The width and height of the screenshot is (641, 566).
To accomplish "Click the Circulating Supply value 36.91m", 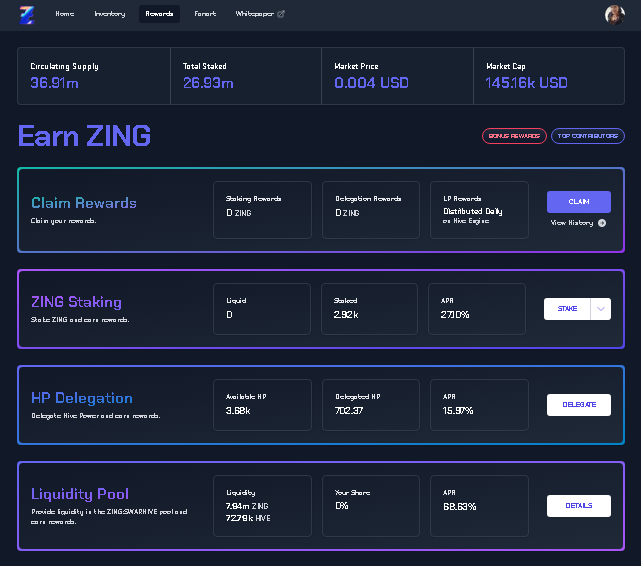I will tap(54, 83).
